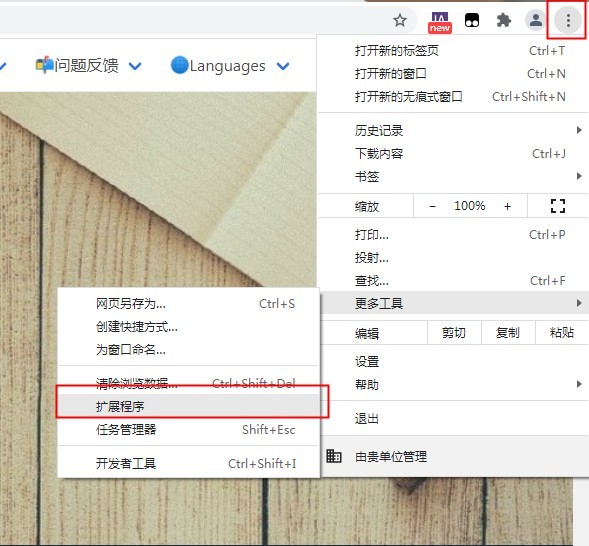Select 清除浏览数据... in submenu

pyautogui.click(x=189, y=383)
